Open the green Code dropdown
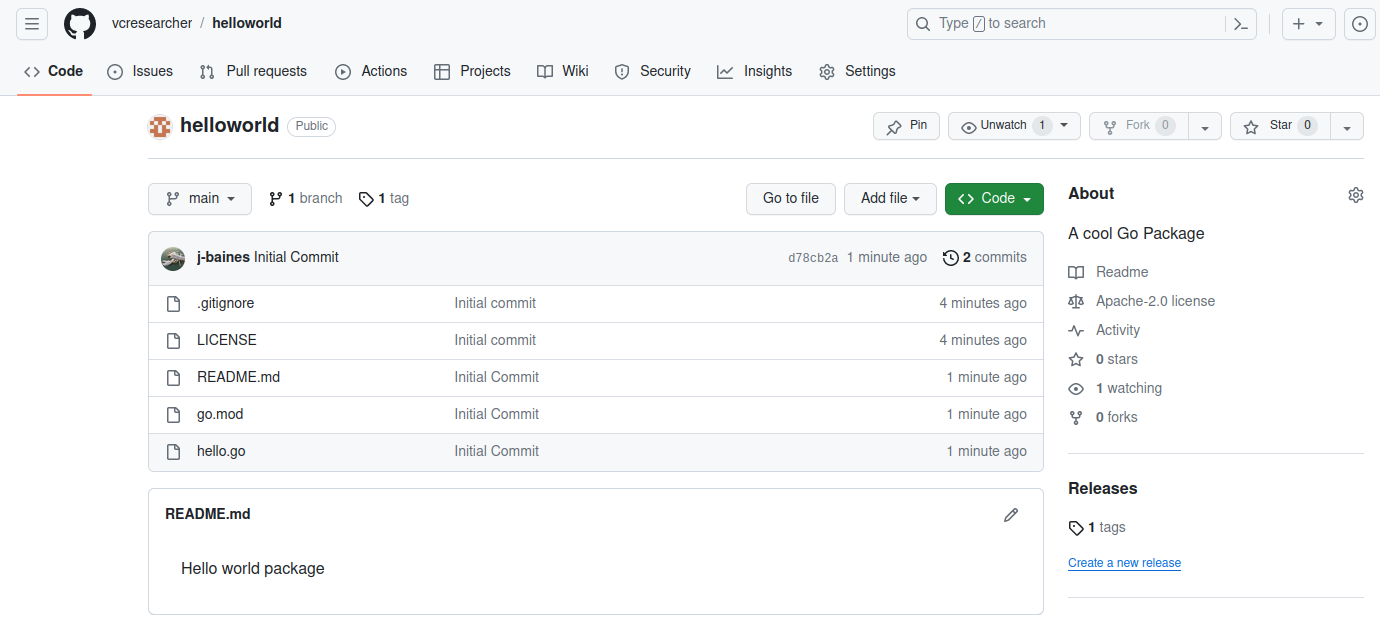Viewport: 1380px width, 619px height. tap(994, 198)
